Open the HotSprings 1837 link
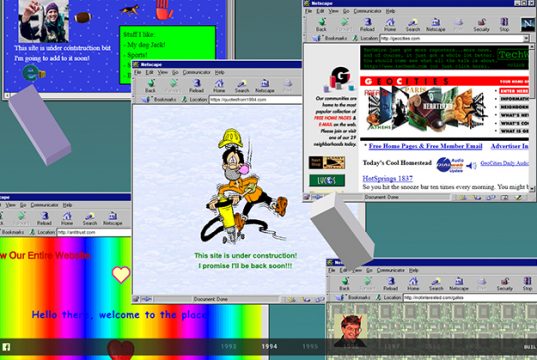The image size is (537, 360). pyautogui.click(x=387, y=178)
